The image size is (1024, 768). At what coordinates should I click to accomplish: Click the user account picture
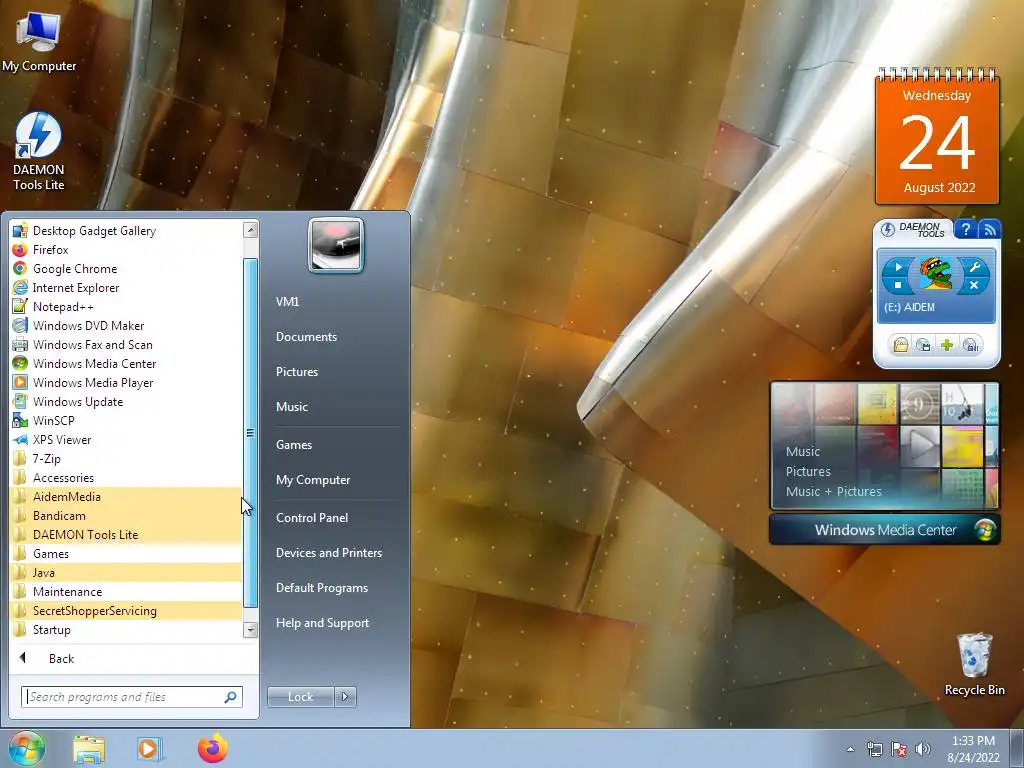[336, 245]
